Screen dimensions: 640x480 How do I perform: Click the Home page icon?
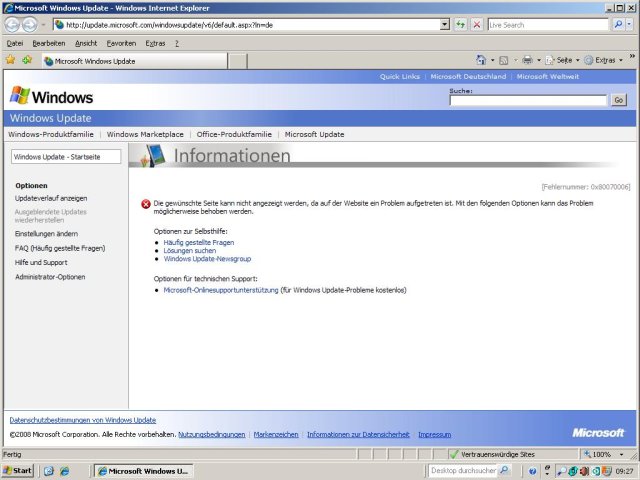click(x=481, y=60)
